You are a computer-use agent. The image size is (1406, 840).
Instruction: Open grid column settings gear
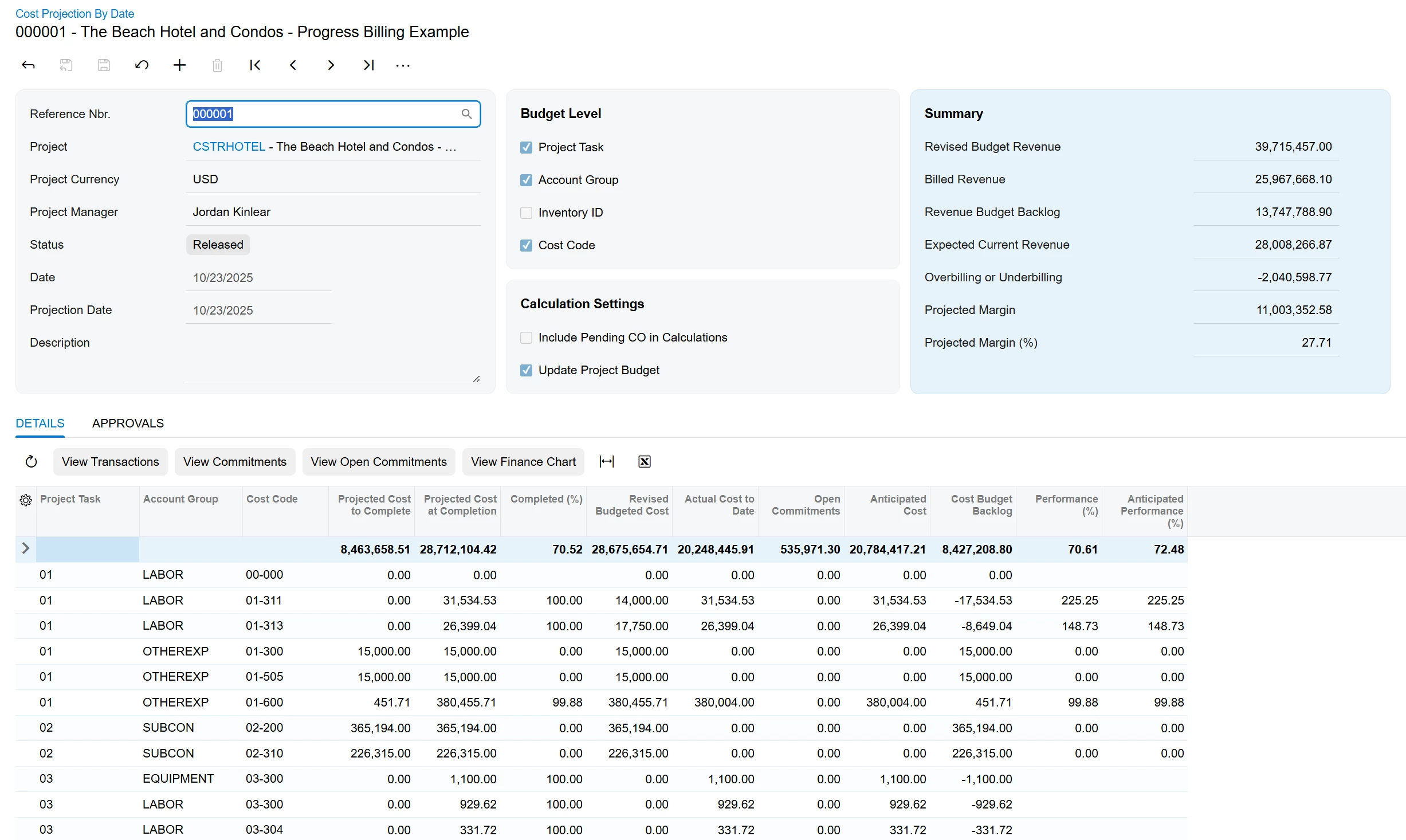26,500
